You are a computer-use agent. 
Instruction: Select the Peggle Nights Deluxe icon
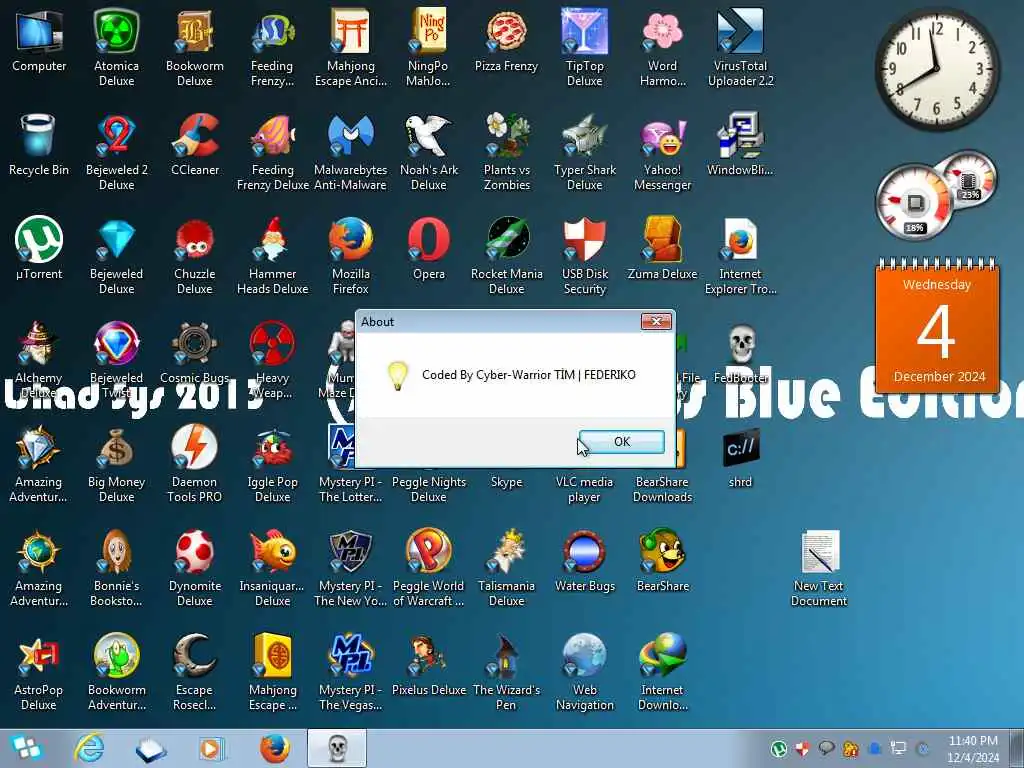(x=428, y=488)
